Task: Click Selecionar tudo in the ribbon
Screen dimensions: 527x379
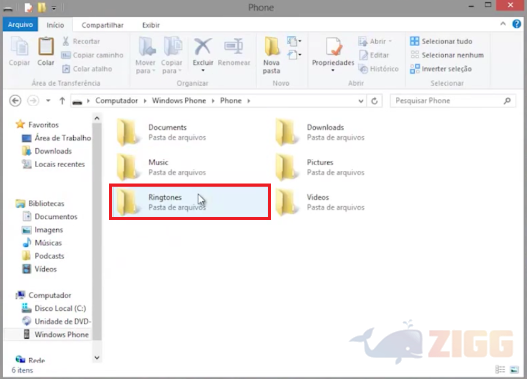Action: coord(441,41)
